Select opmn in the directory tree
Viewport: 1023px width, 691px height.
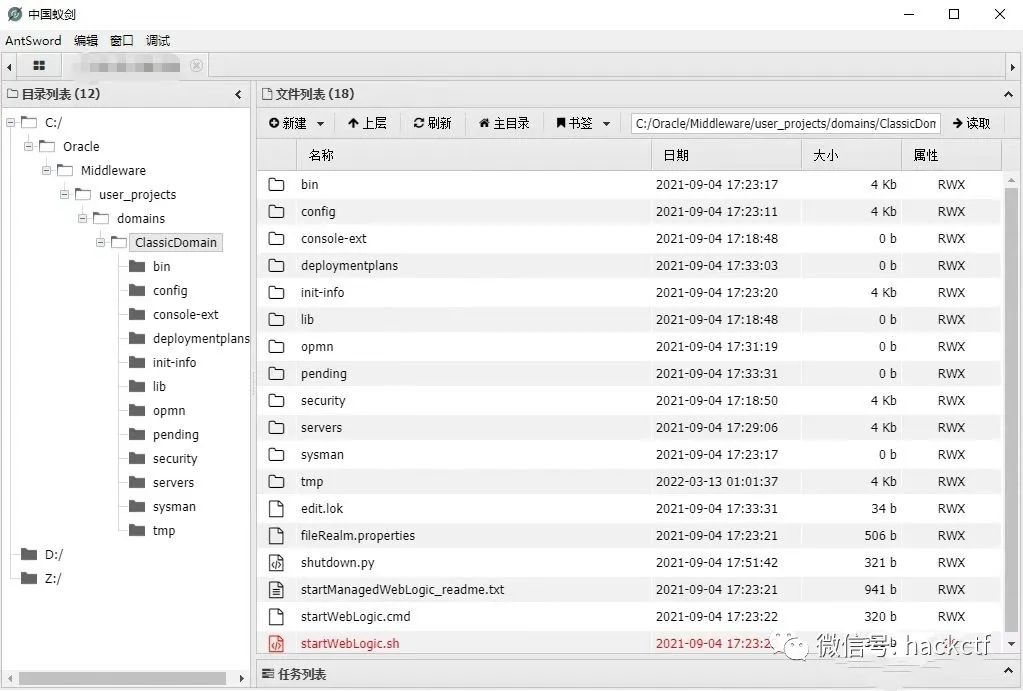(169, 410)
